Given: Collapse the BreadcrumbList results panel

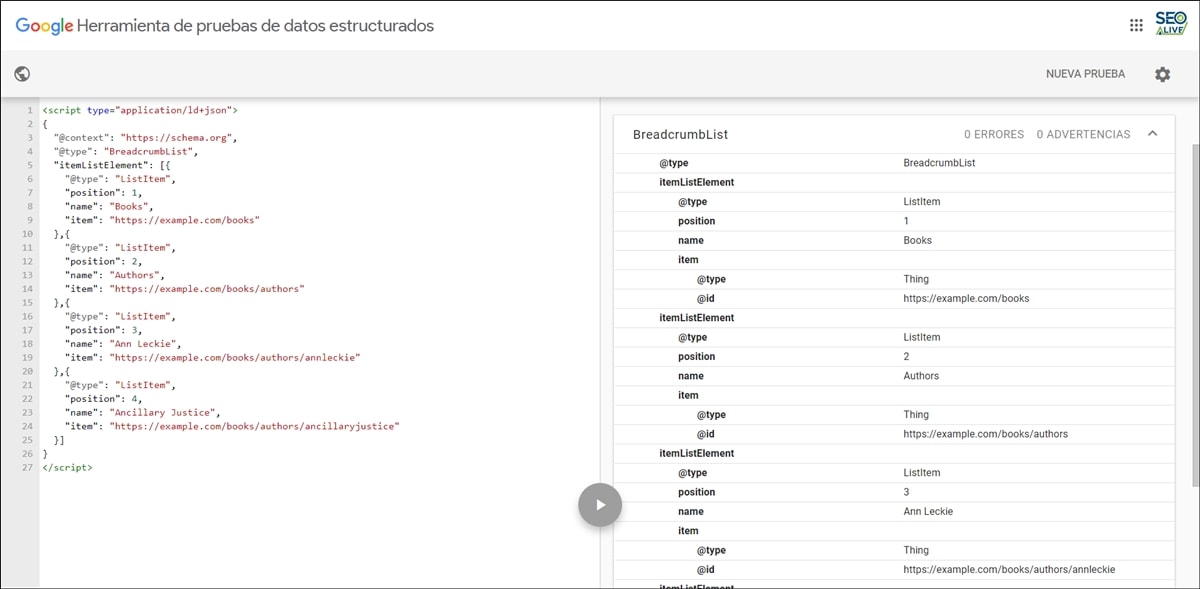Looking at the screenshot, I should pos(1152,133).
